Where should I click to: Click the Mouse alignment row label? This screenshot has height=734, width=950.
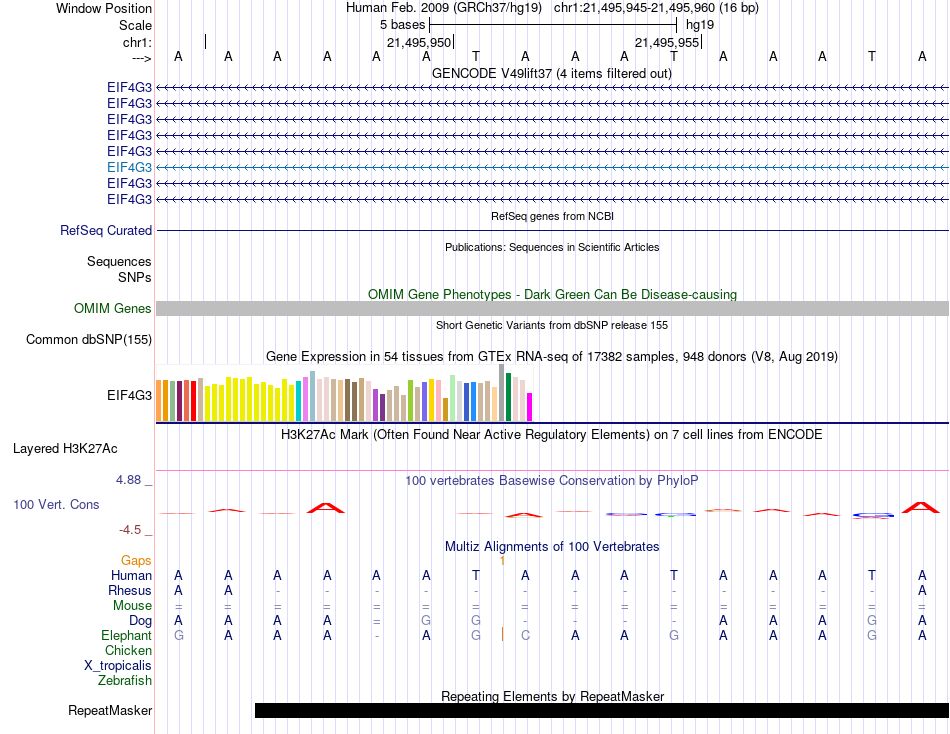tap(132, 606)
